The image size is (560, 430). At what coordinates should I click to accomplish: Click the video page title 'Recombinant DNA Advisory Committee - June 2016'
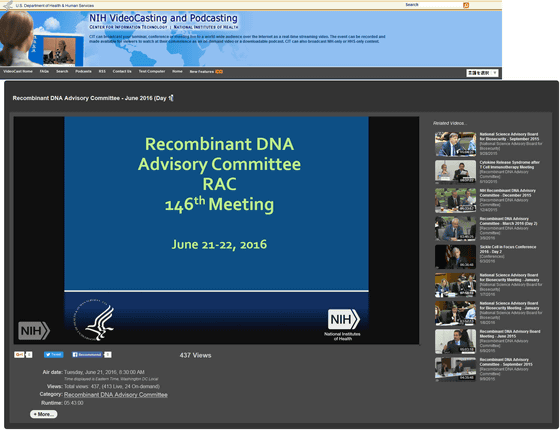coord(93,98)
